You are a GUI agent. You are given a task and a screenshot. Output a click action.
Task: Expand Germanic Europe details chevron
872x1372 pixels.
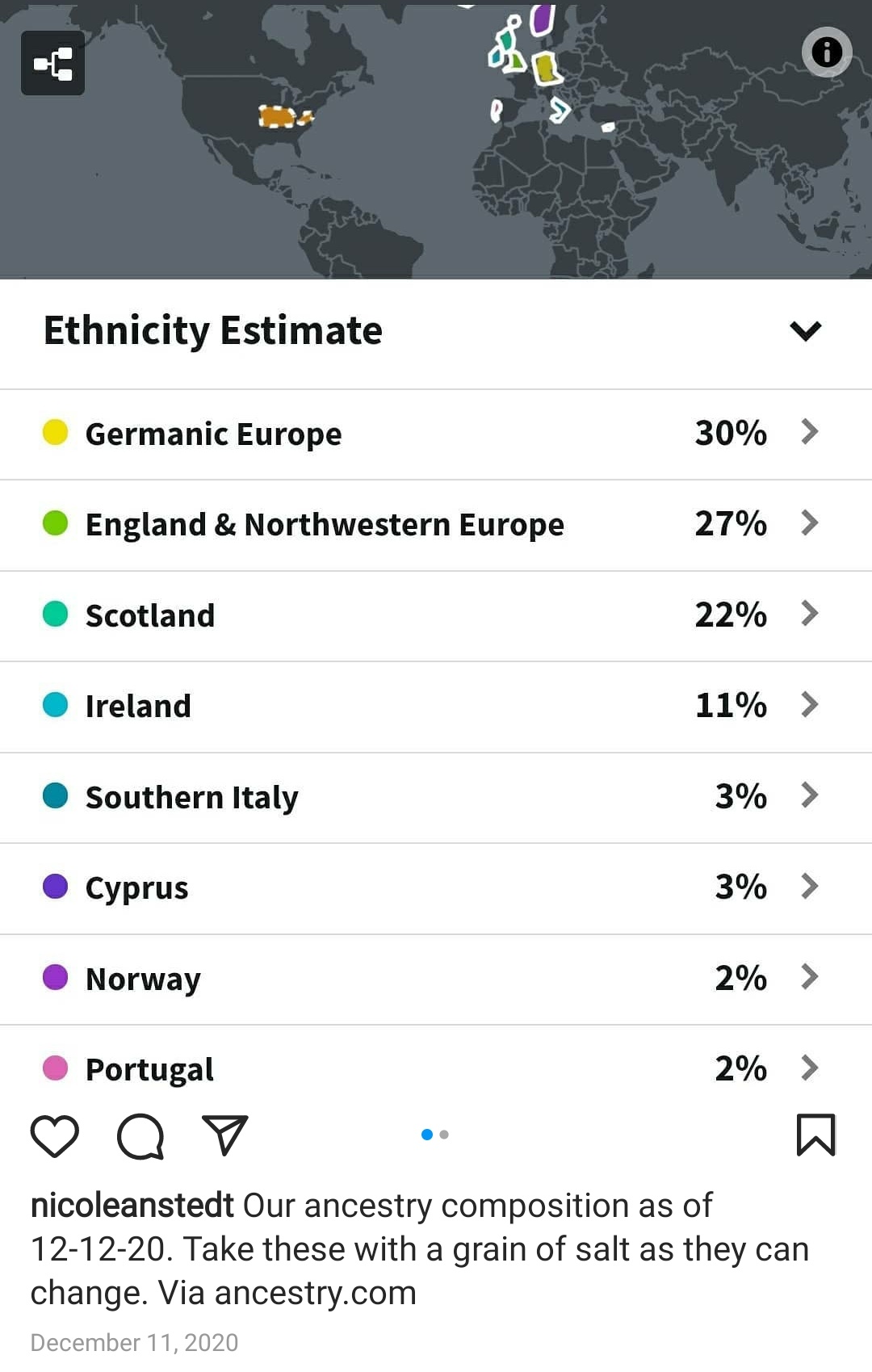coord(810,432)
